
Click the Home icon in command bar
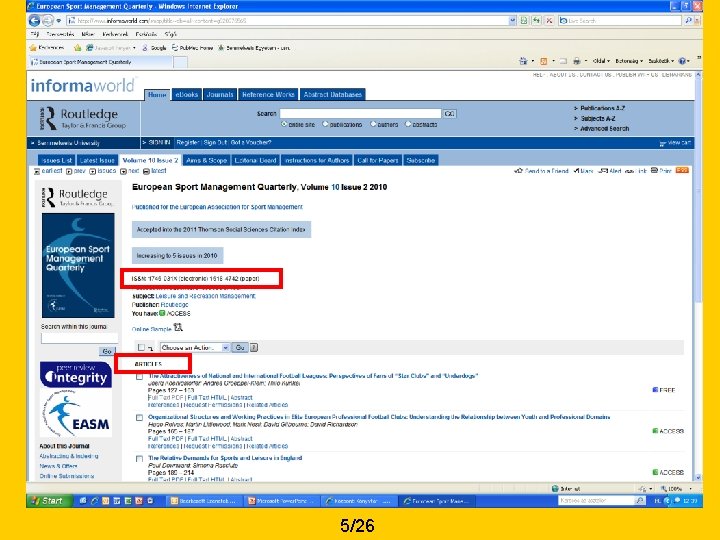point(523,61)
